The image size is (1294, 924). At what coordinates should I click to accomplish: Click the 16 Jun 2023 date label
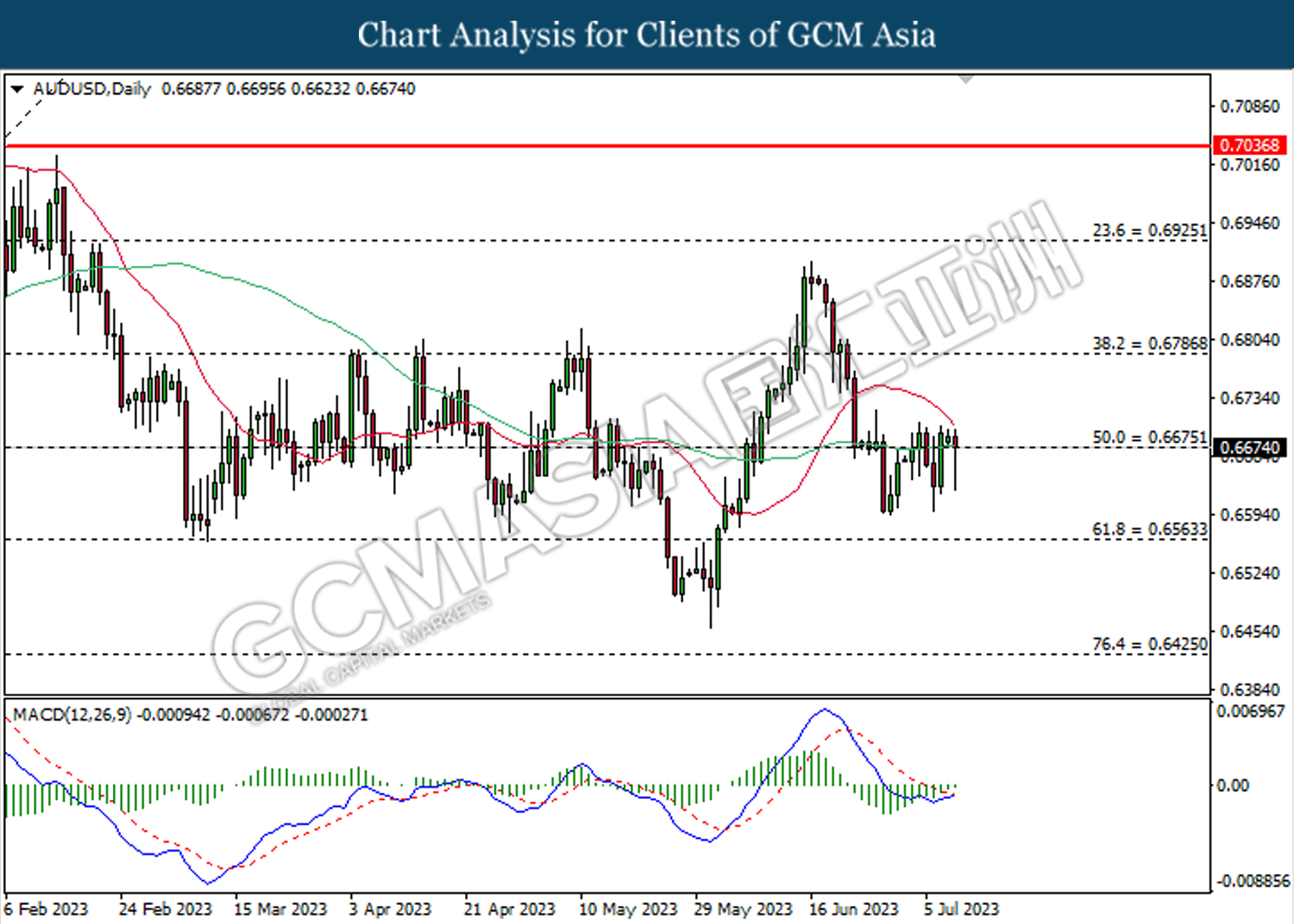(x=853, y=909)
